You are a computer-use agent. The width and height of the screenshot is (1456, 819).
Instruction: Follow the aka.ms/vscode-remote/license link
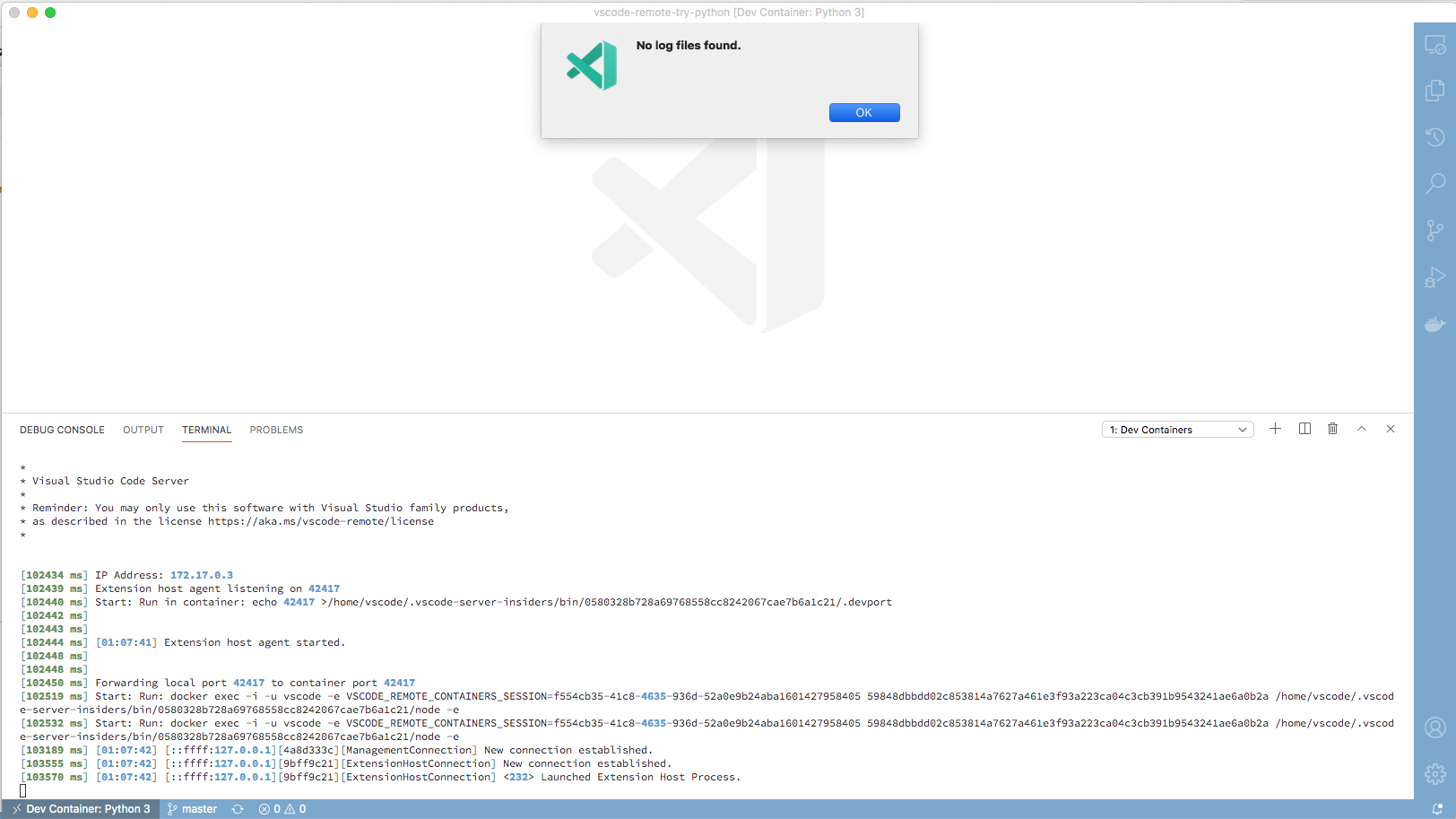click(x=321, y=521)
